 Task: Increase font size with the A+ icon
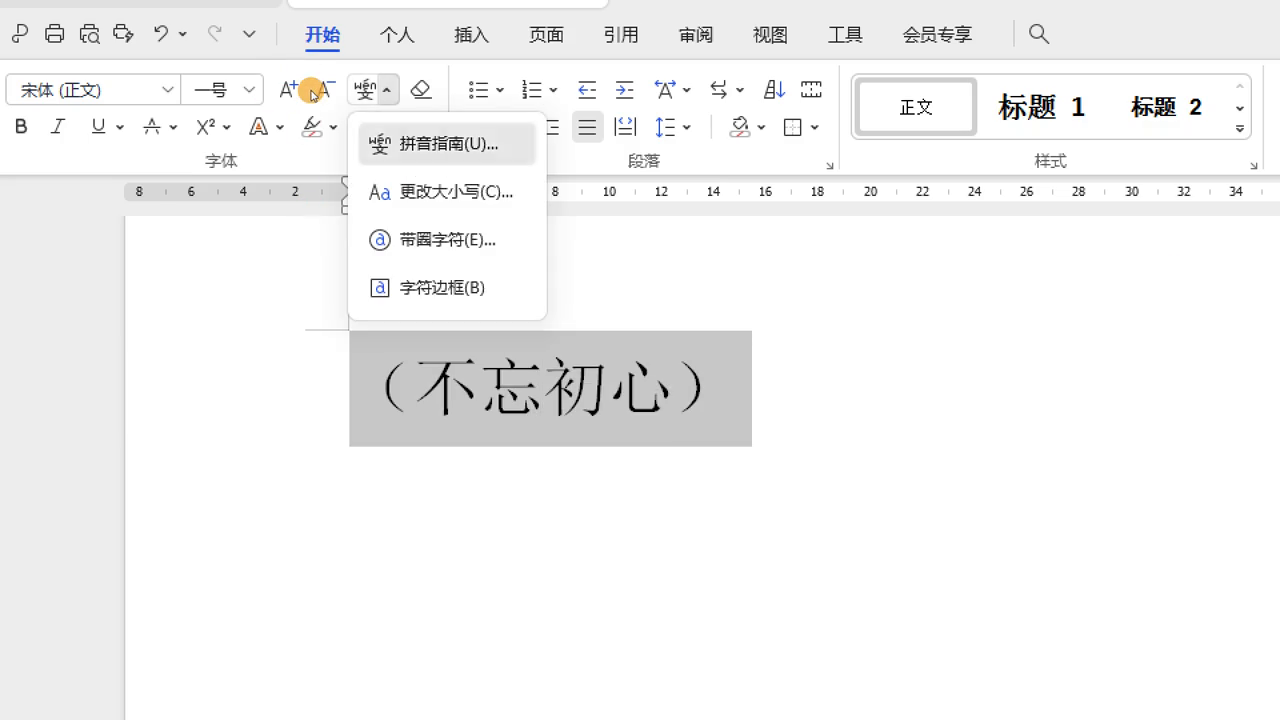click(x=288, y=90)
